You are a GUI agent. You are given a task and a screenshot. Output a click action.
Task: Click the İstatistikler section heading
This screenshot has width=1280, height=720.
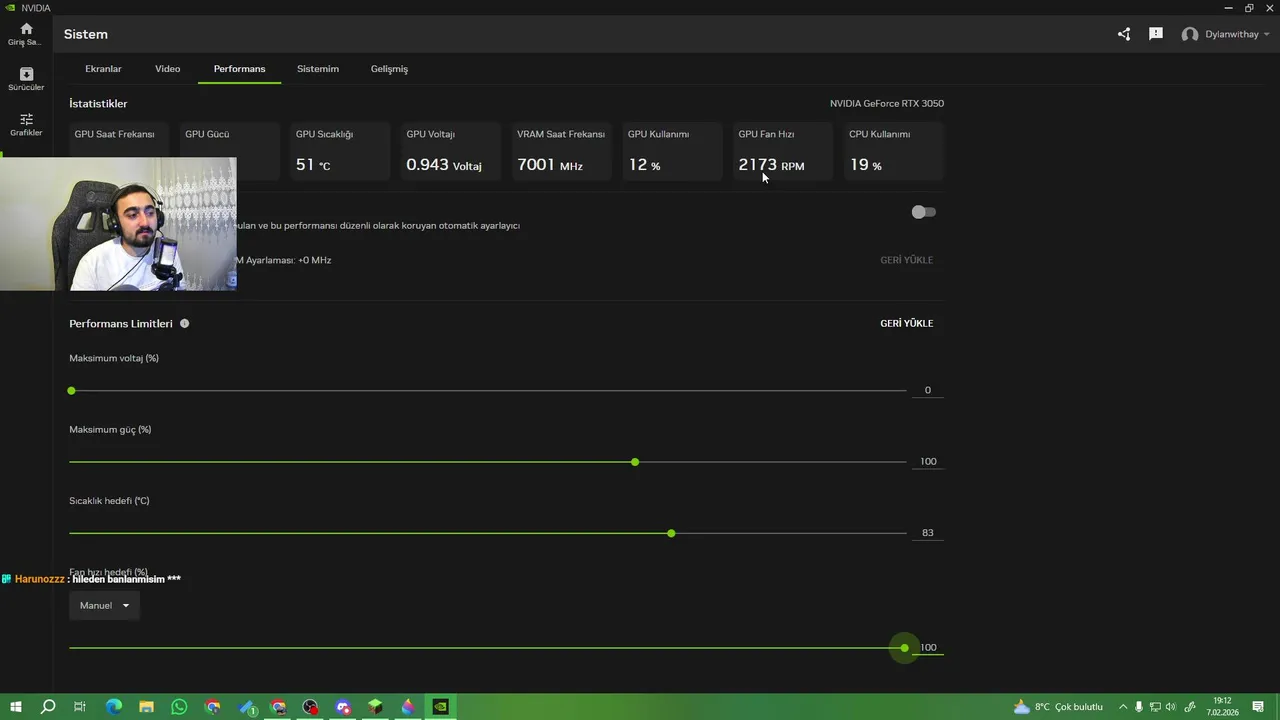coord(98,104)
